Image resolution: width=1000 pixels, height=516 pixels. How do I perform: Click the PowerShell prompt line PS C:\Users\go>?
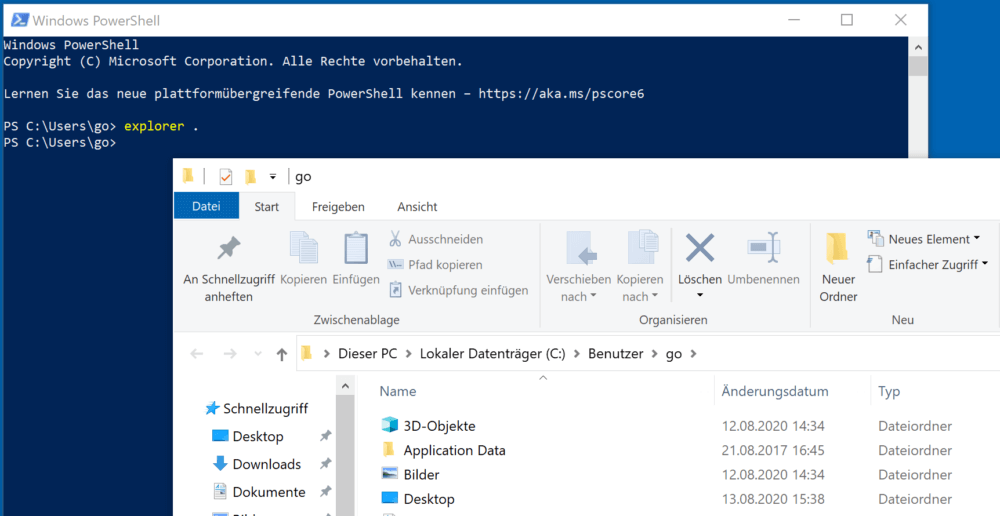coord(60,143)
